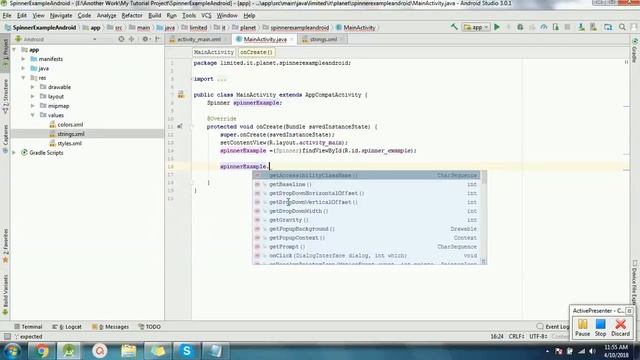Choose getBaseline() completion suggestion
Viewport: 640px width, 360px height.
[366, 184]
